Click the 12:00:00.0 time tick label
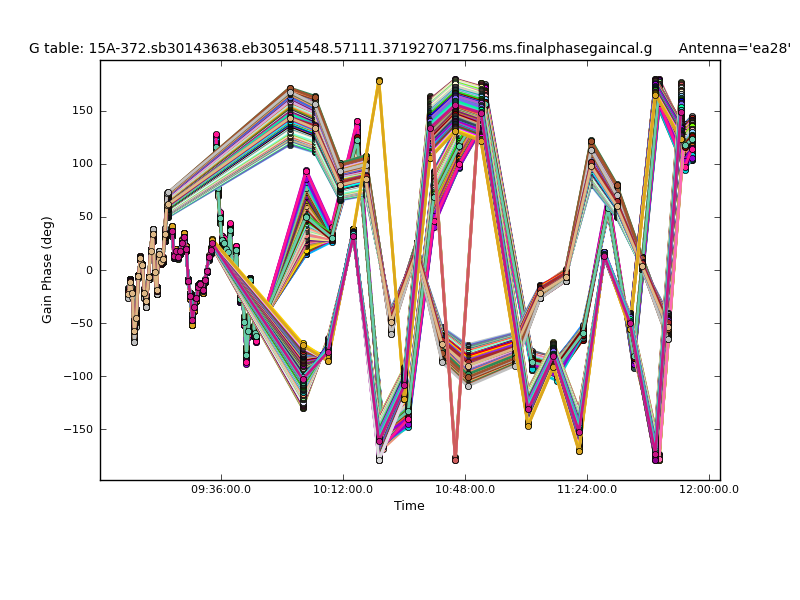The width and height of the screenshot is (800, 600). [708, 489]
